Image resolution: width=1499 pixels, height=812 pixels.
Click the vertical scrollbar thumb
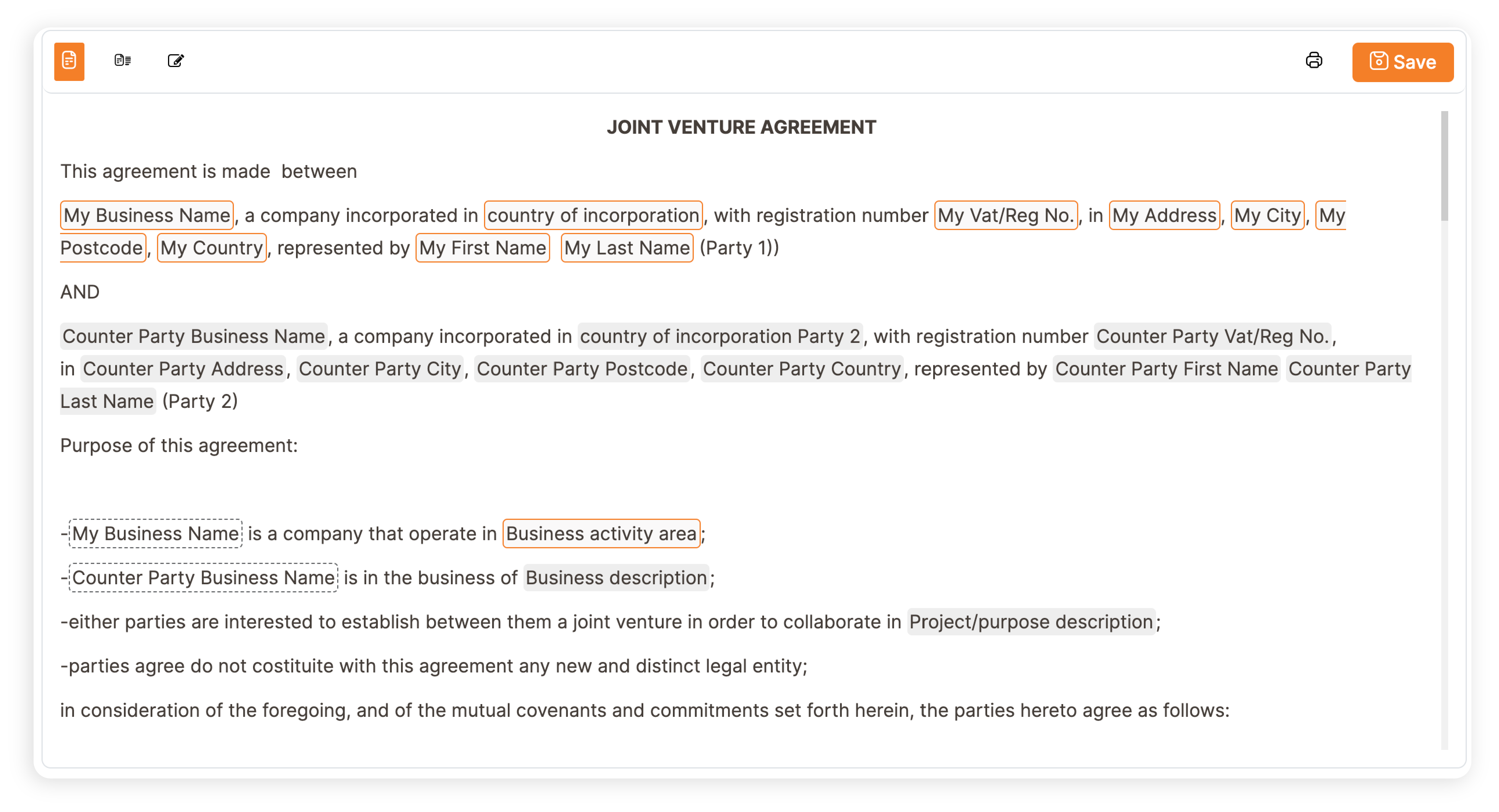(x=1444, y=166)
